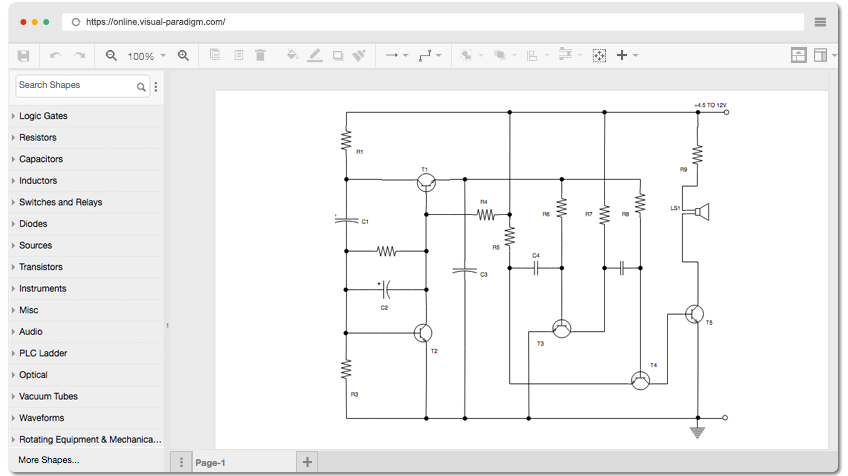Viewport: 848px width, 476px height.
Task: Click the Save disk icon
Action: click(x=23, y=56)
